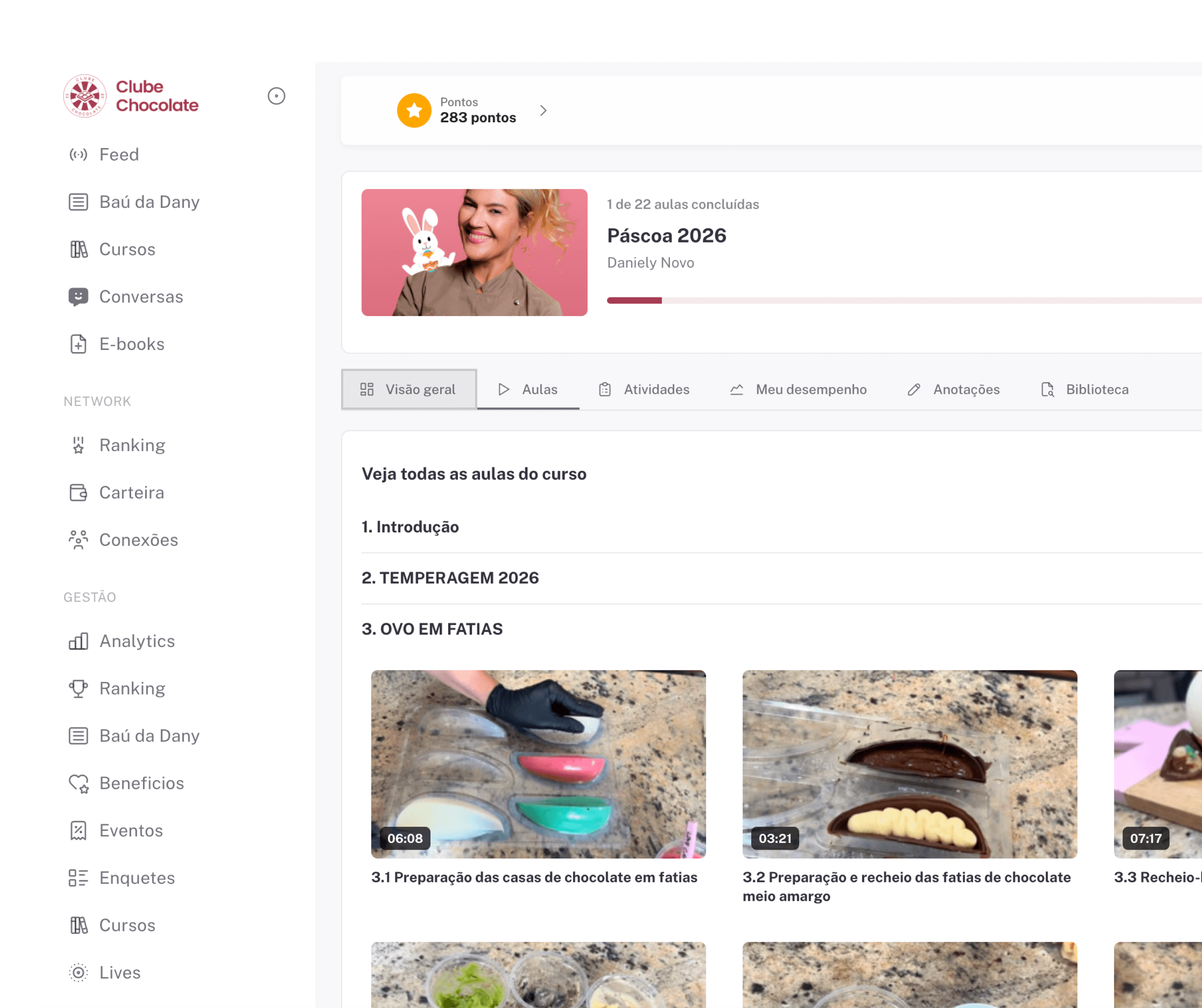The width and height of the screenshot is (1202, 1008).
Task: Open Ranking medal icon under NETWORK
Action: pos(78,445)
